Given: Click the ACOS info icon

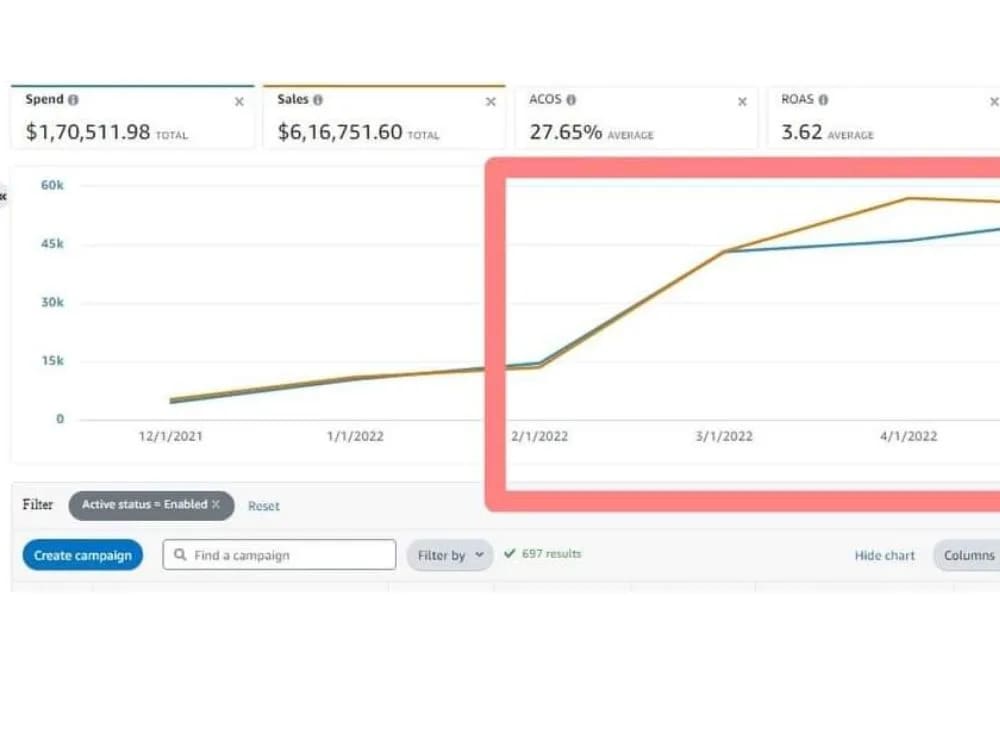Looking at the screenshot, I should 570,100.
